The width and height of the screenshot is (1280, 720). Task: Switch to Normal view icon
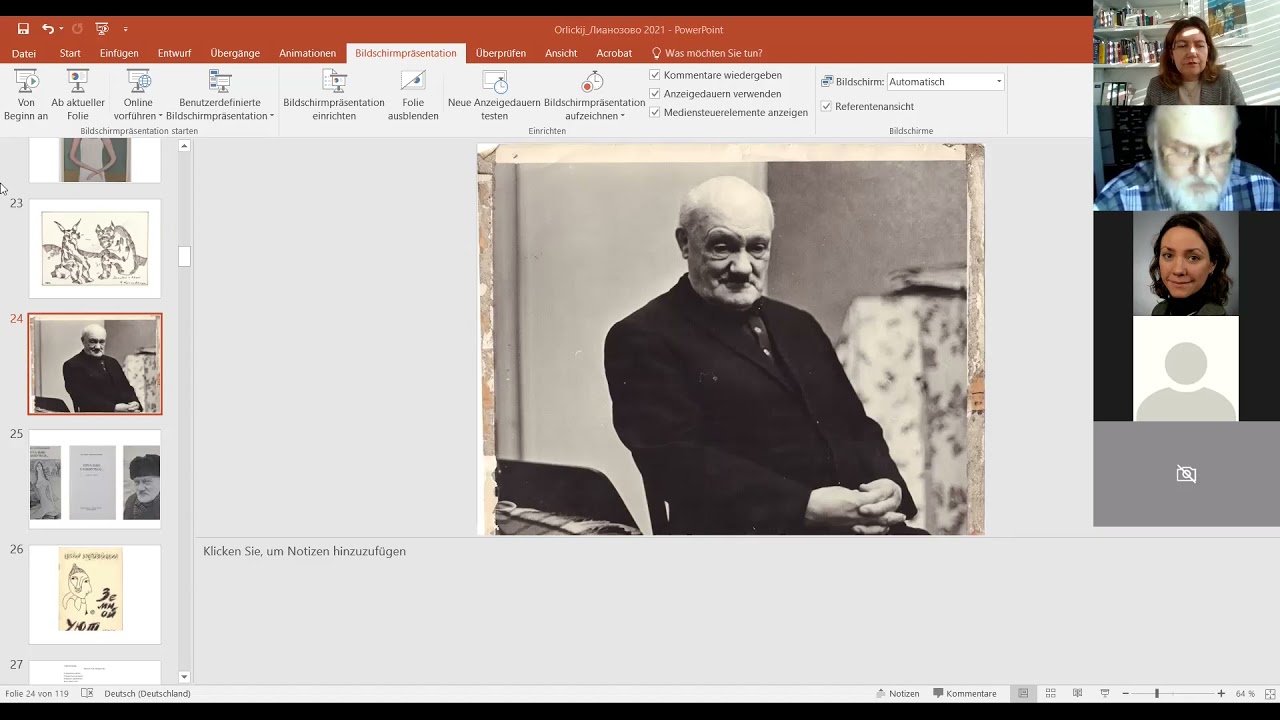click(1023, 693)
